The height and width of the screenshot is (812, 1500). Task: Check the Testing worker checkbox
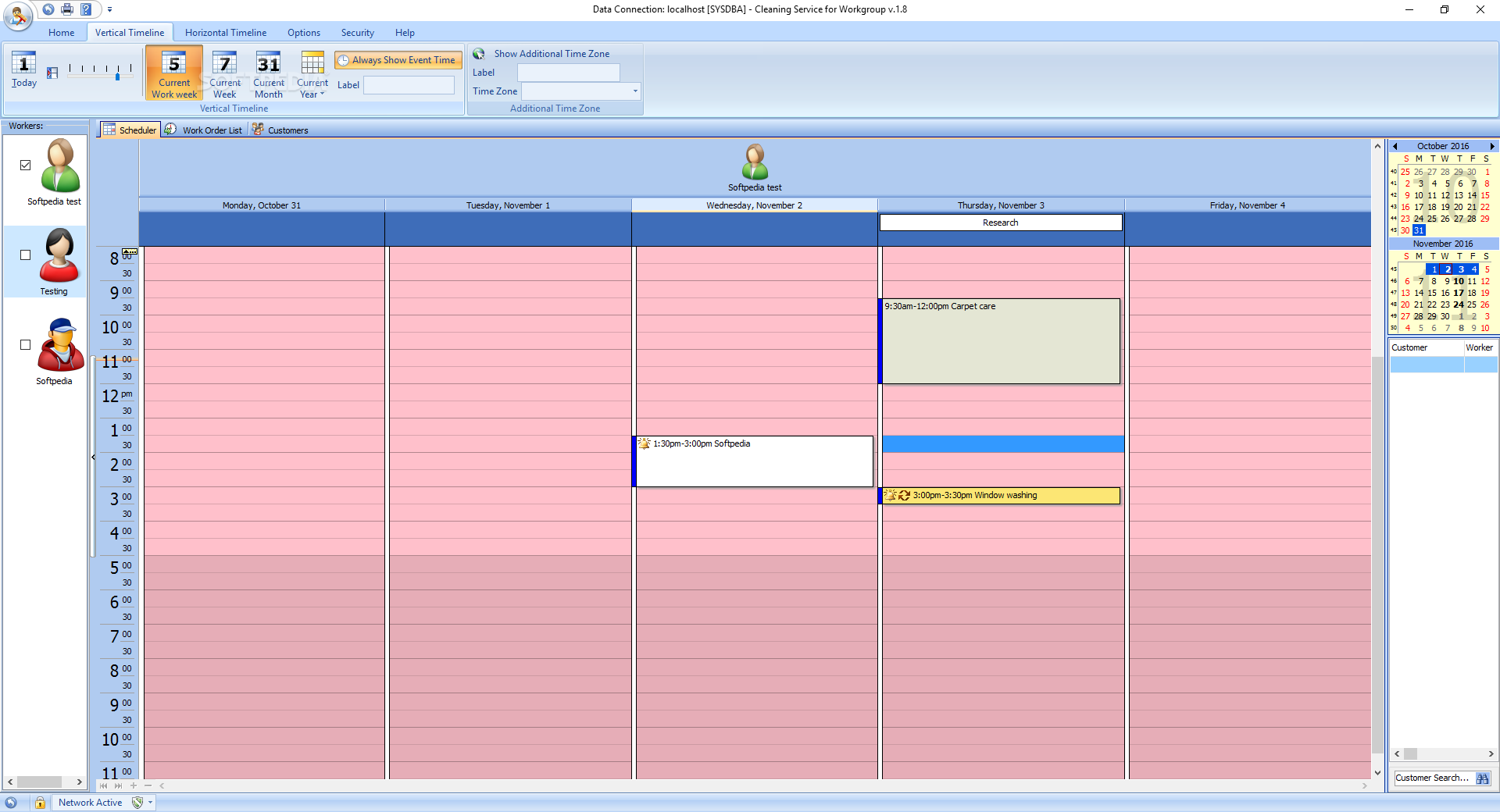click(x=26, y=255)
